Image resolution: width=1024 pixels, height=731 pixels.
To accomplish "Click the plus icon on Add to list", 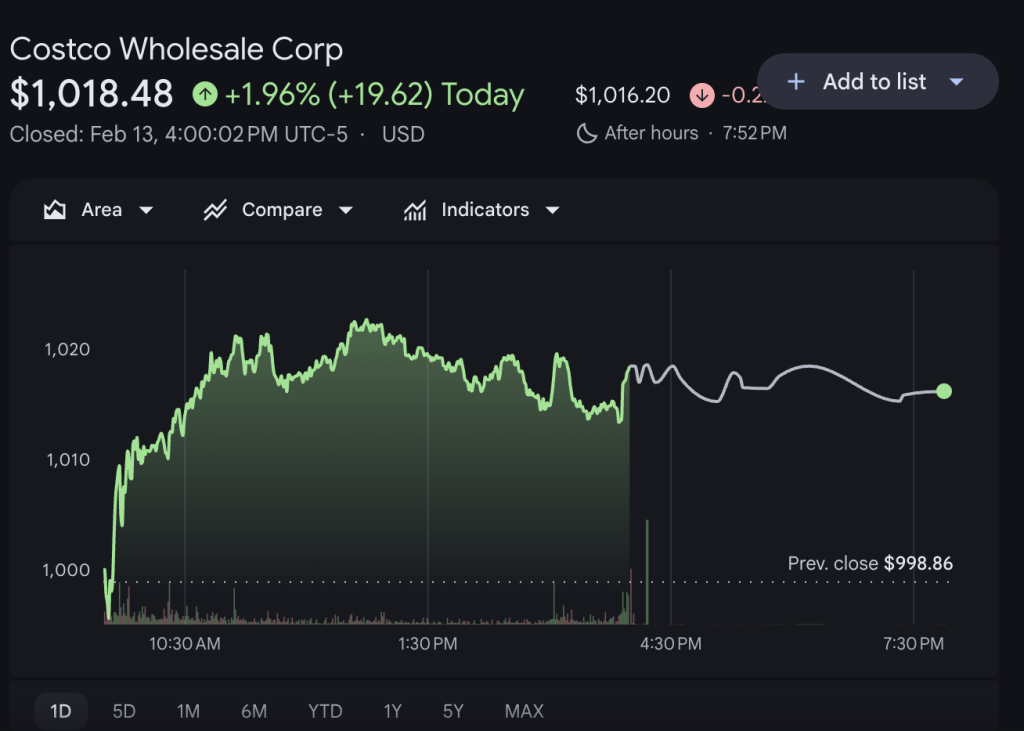I will click(x=795, y=82).
